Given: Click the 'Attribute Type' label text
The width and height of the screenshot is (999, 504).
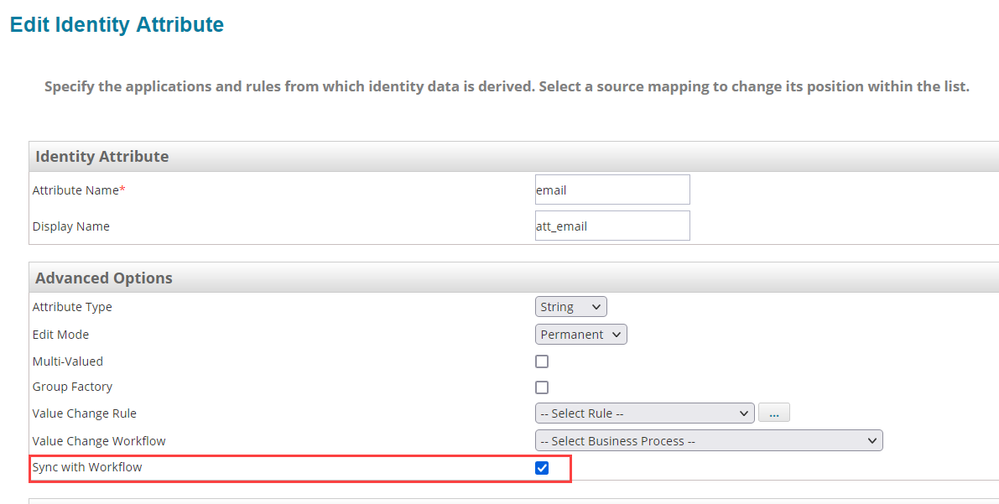Looking at the screenshot, I should 72,307.
